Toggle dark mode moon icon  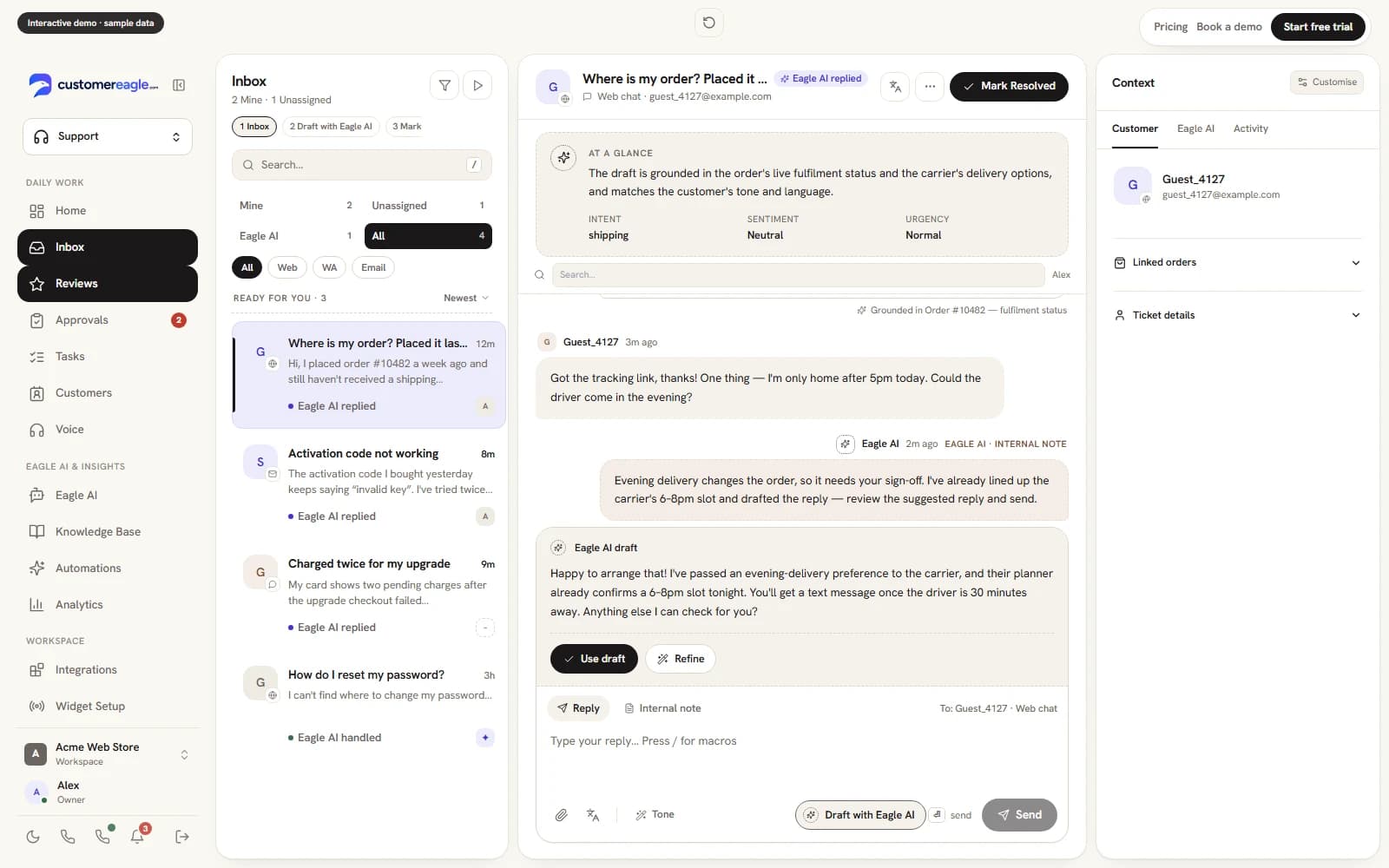[33, 837]
